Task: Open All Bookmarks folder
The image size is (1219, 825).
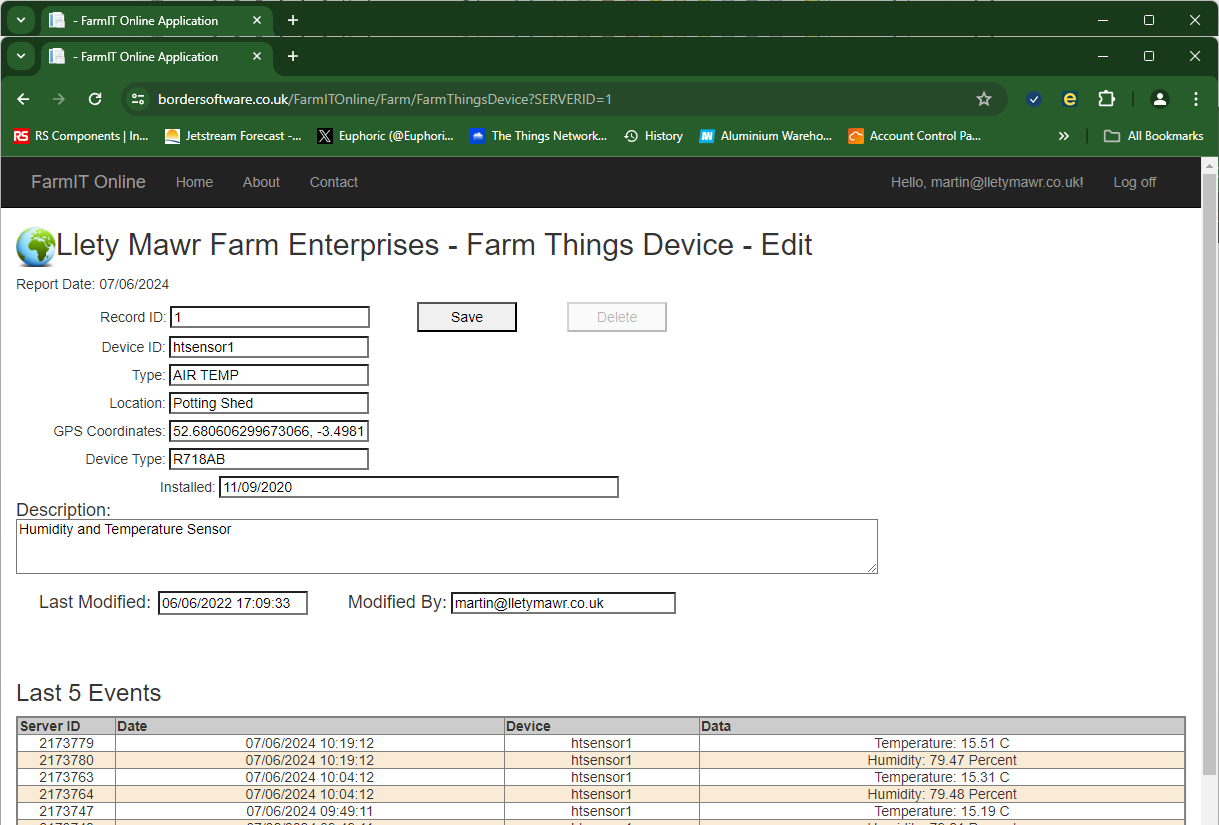Action: click(1153, 136)
